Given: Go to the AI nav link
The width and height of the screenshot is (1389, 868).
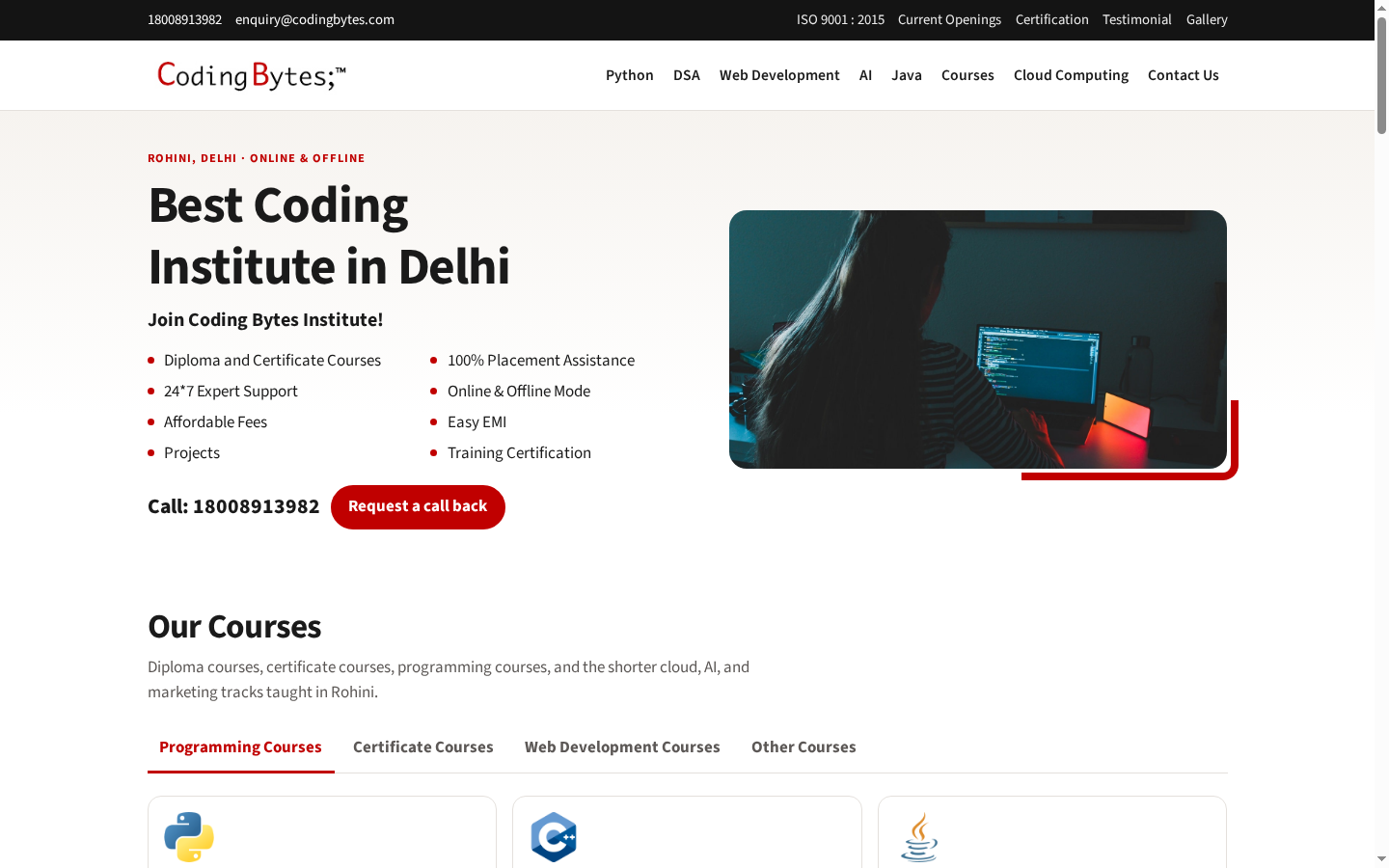Looking at the screenshot, I should [865, 75].
